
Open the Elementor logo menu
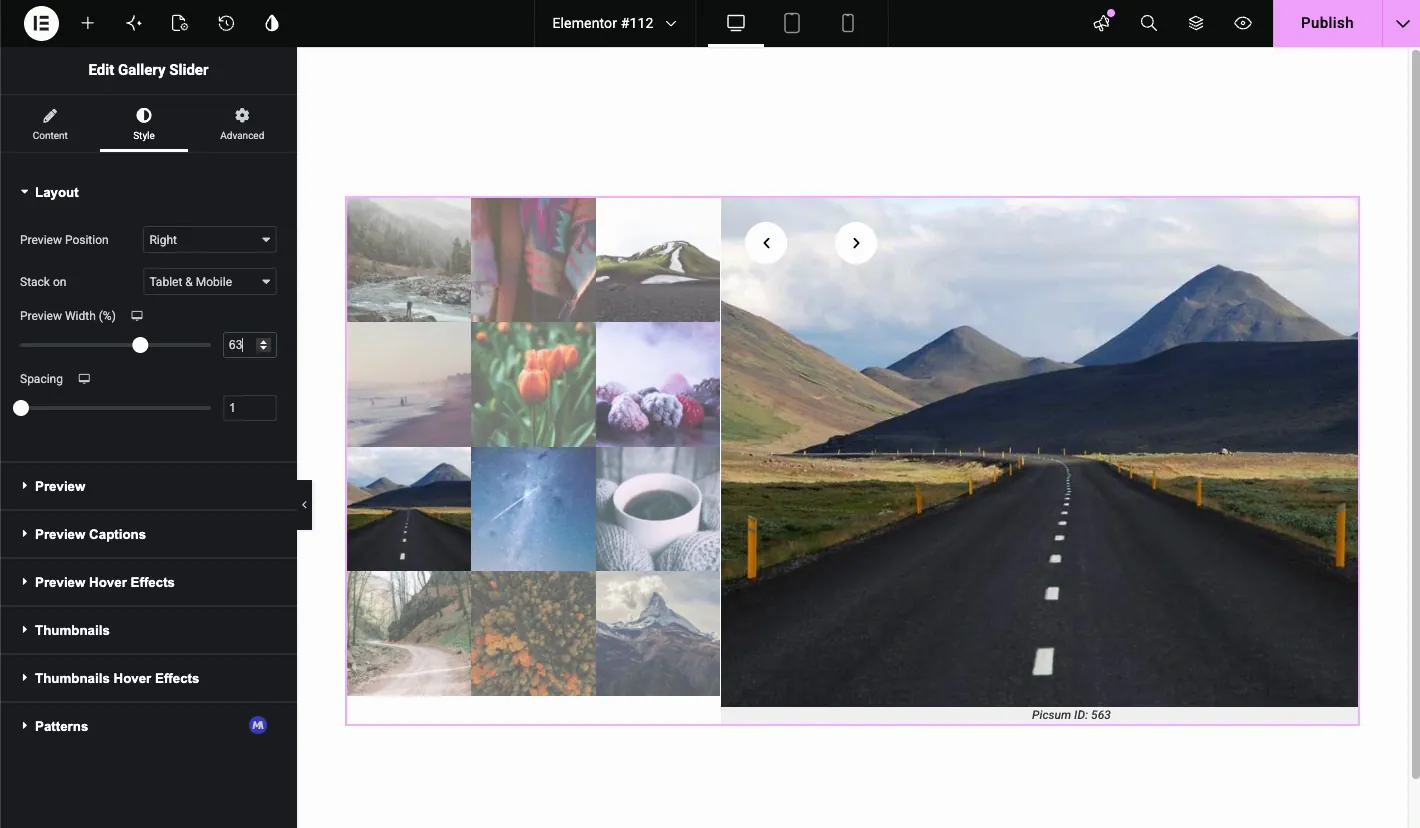[x=41, y=23]
